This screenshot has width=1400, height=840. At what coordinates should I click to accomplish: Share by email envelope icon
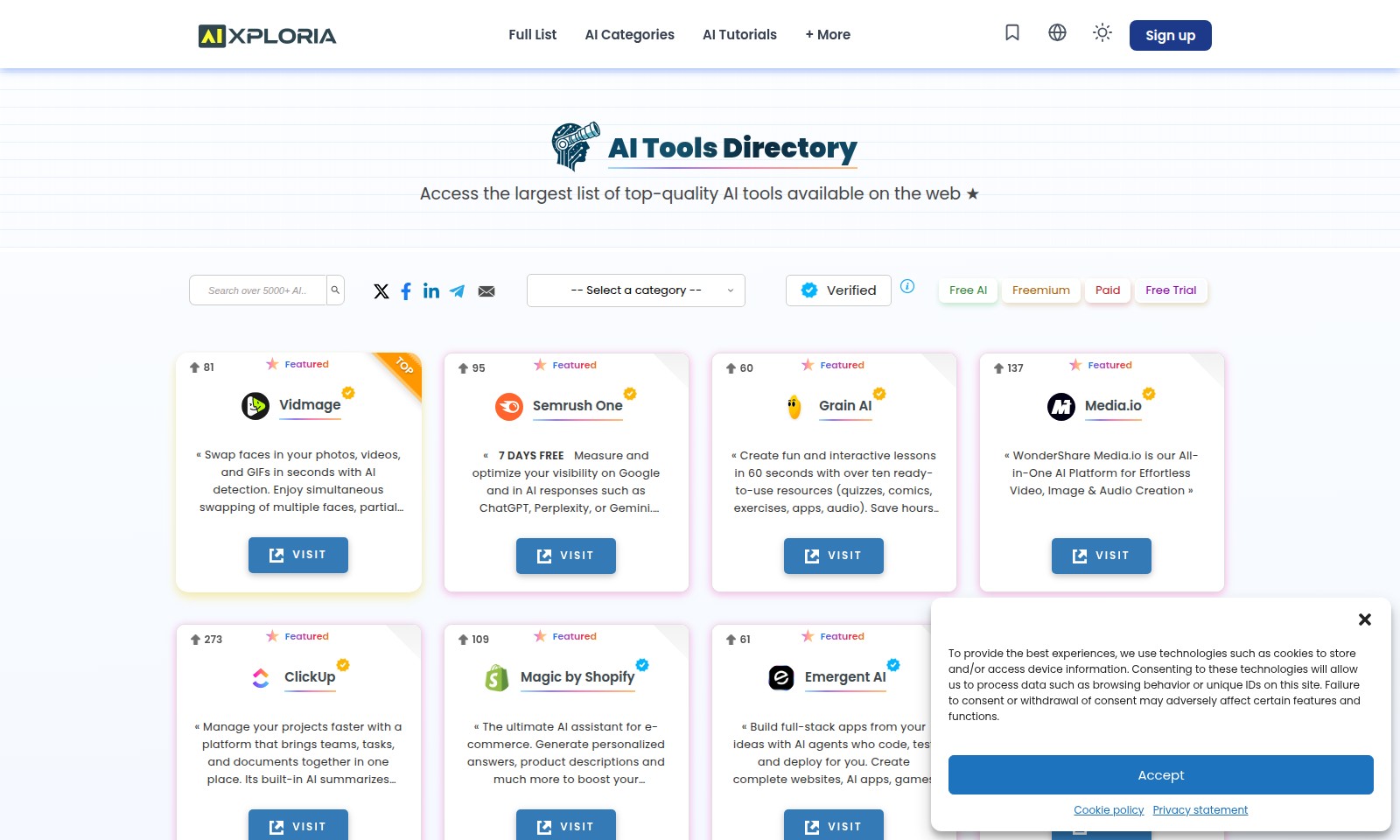pyautogui.click(x=486, y=291)
